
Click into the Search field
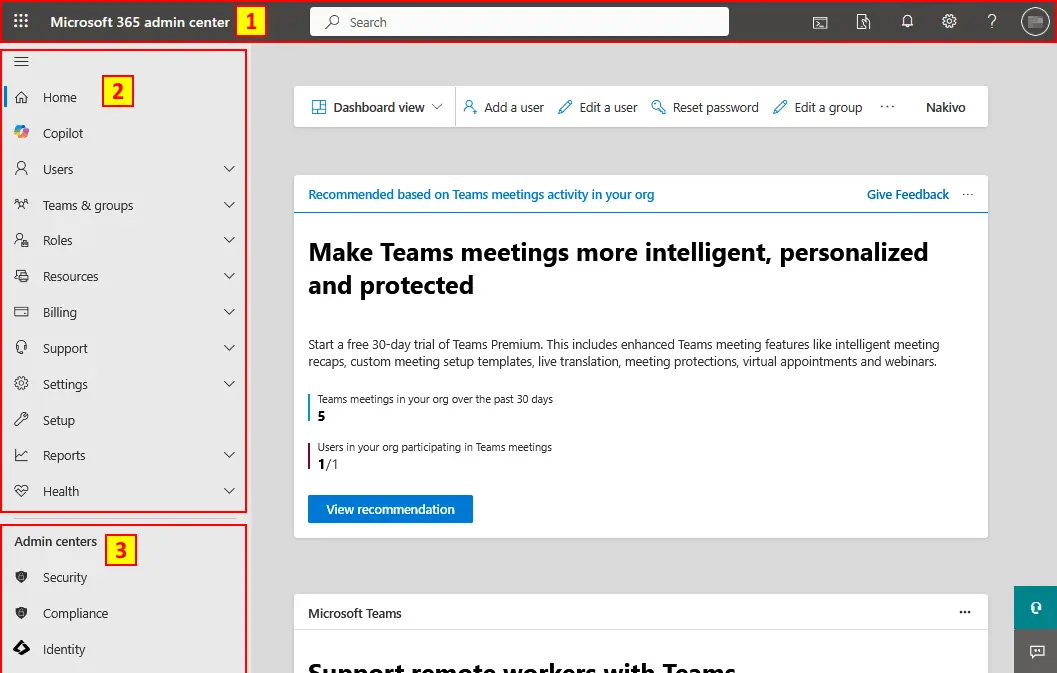519,22
